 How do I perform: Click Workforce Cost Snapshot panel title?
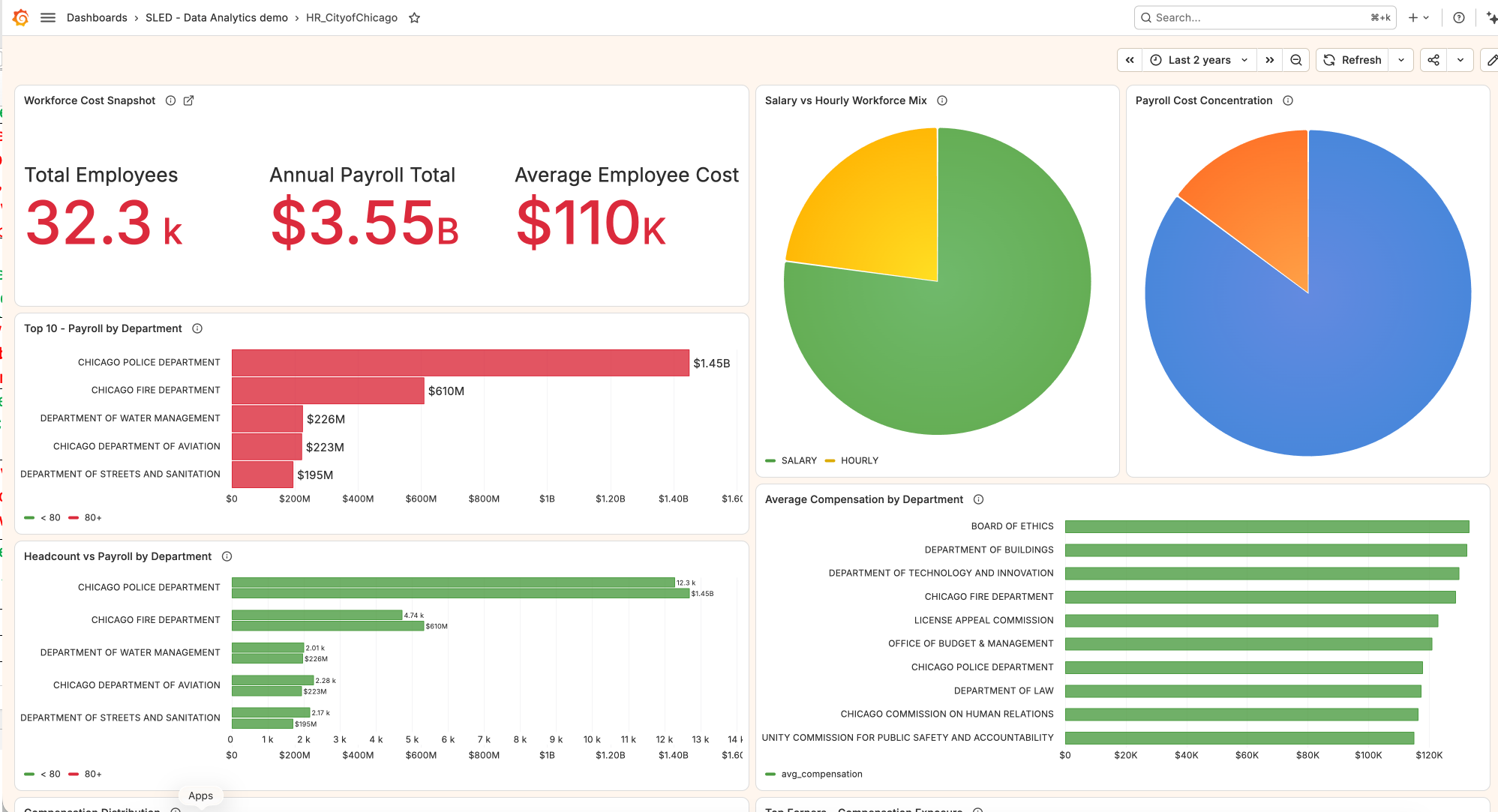[x=89, y=100]
